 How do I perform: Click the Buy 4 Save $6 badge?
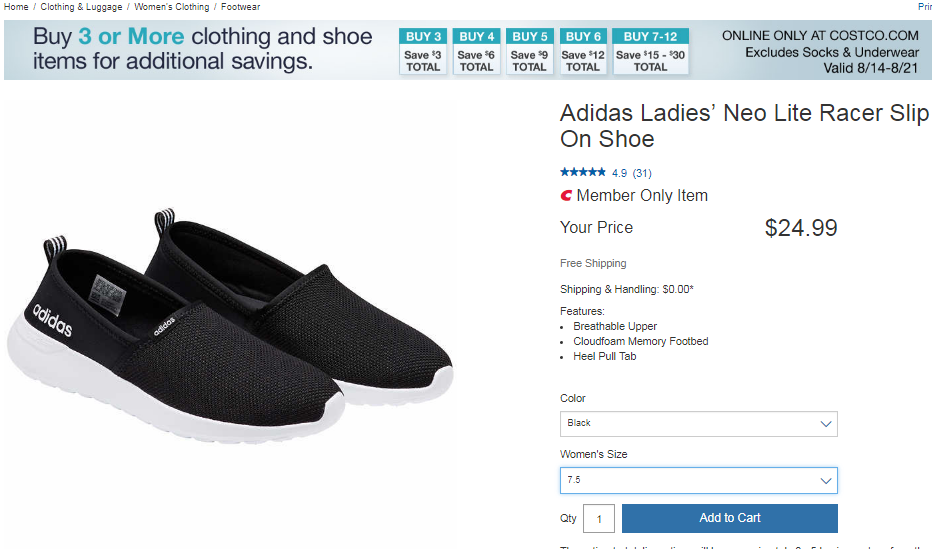click(x=476, y=52)
